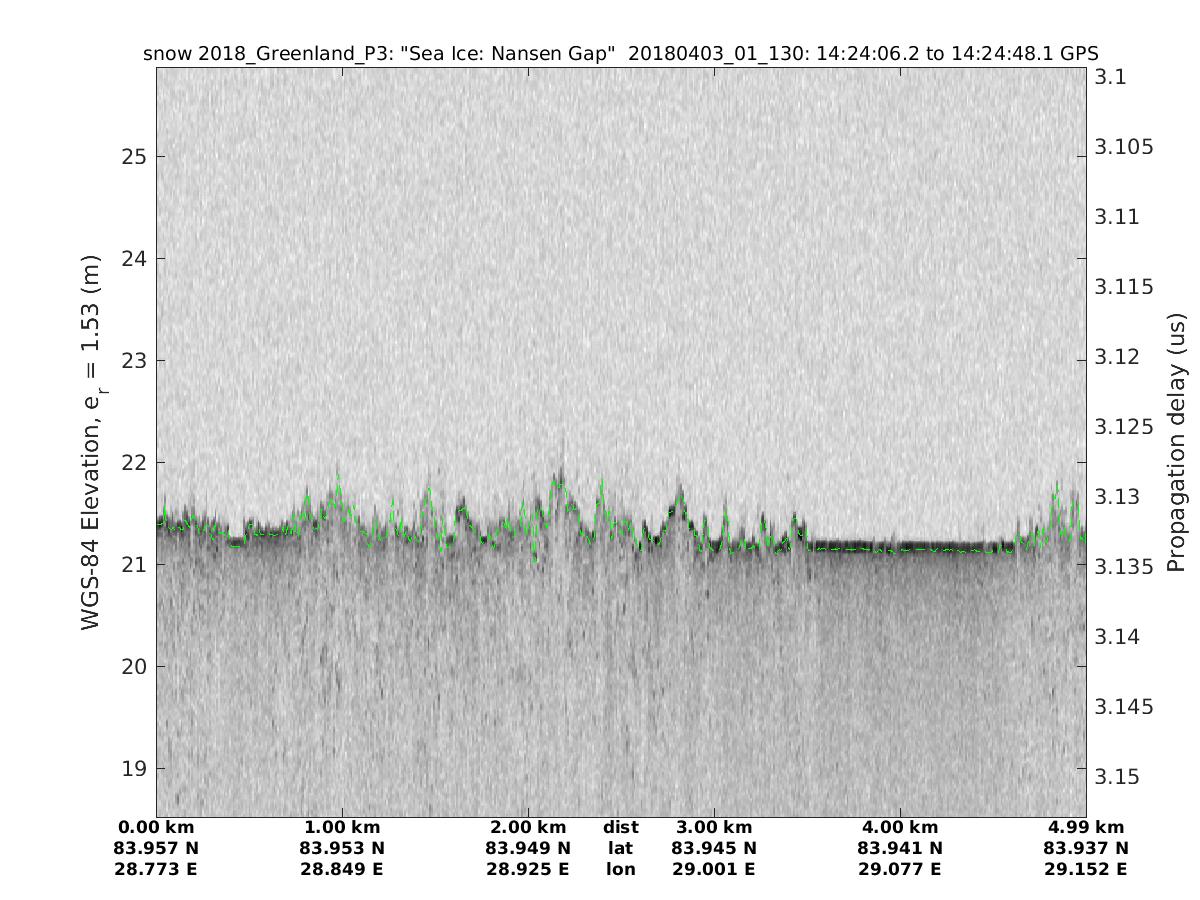Click the plot title text at top
This screenshot has height=900, width=1200.
(x=621, y=53)
